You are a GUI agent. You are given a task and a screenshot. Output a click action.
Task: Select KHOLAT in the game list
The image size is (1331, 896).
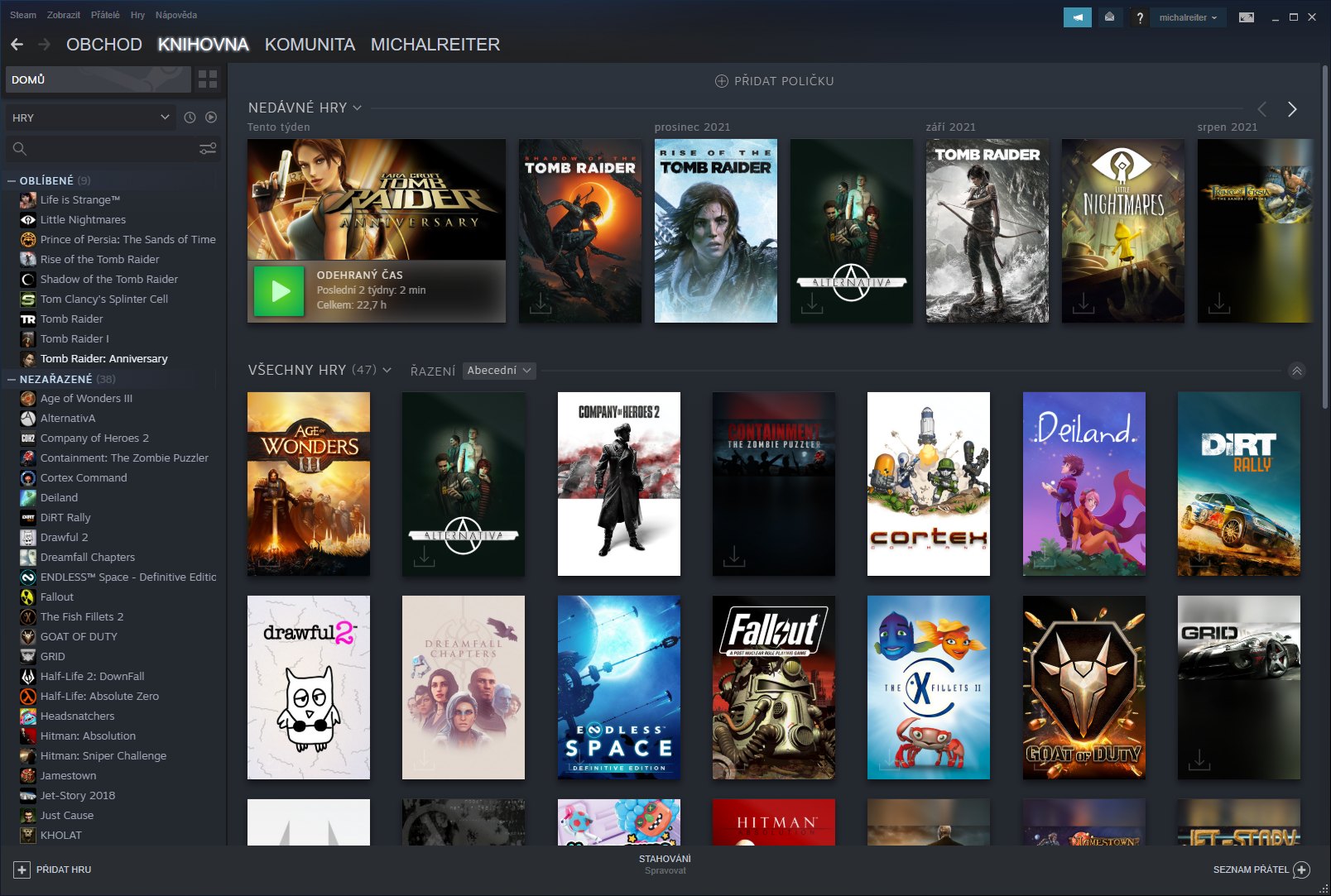(61, 836)
